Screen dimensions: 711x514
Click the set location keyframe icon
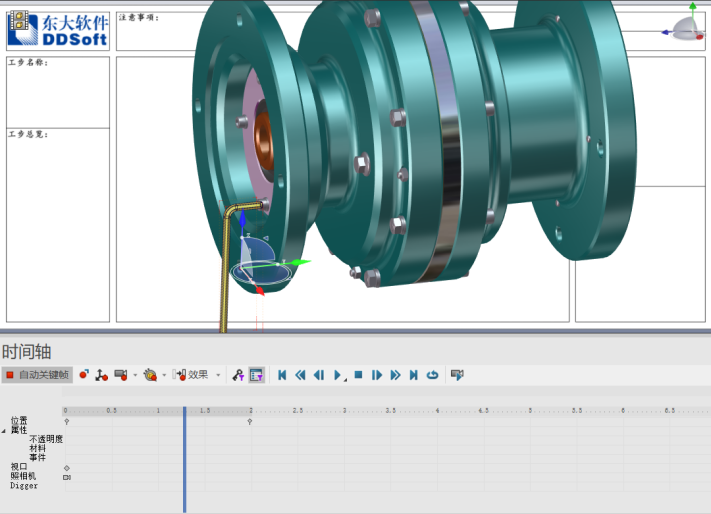(101, 375)
